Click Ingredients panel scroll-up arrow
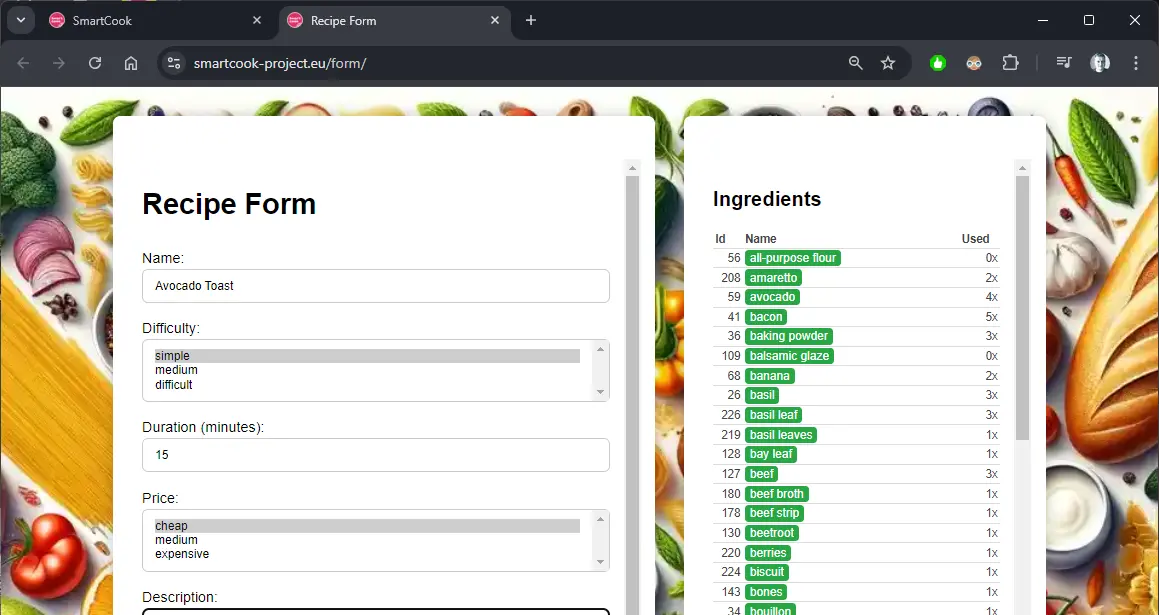 point(1022,169)
